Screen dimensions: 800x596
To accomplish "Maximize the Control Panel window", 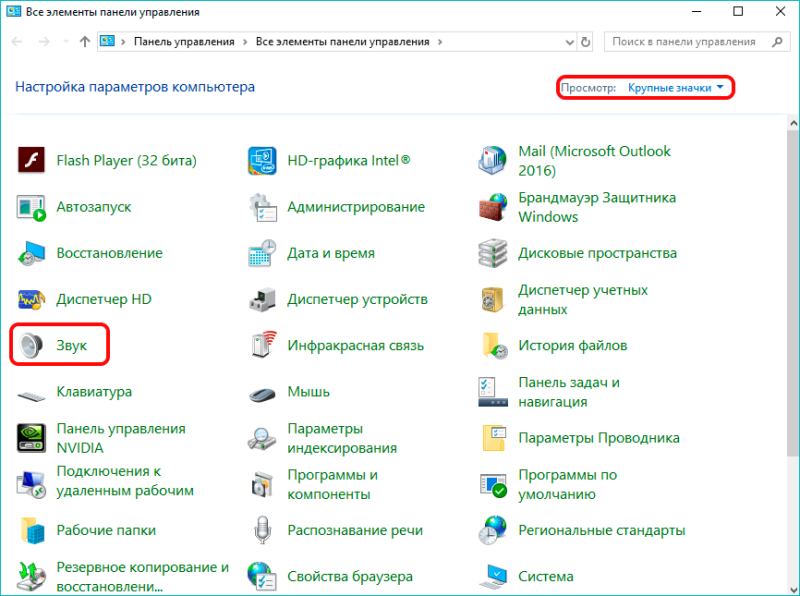I will 738,11.
